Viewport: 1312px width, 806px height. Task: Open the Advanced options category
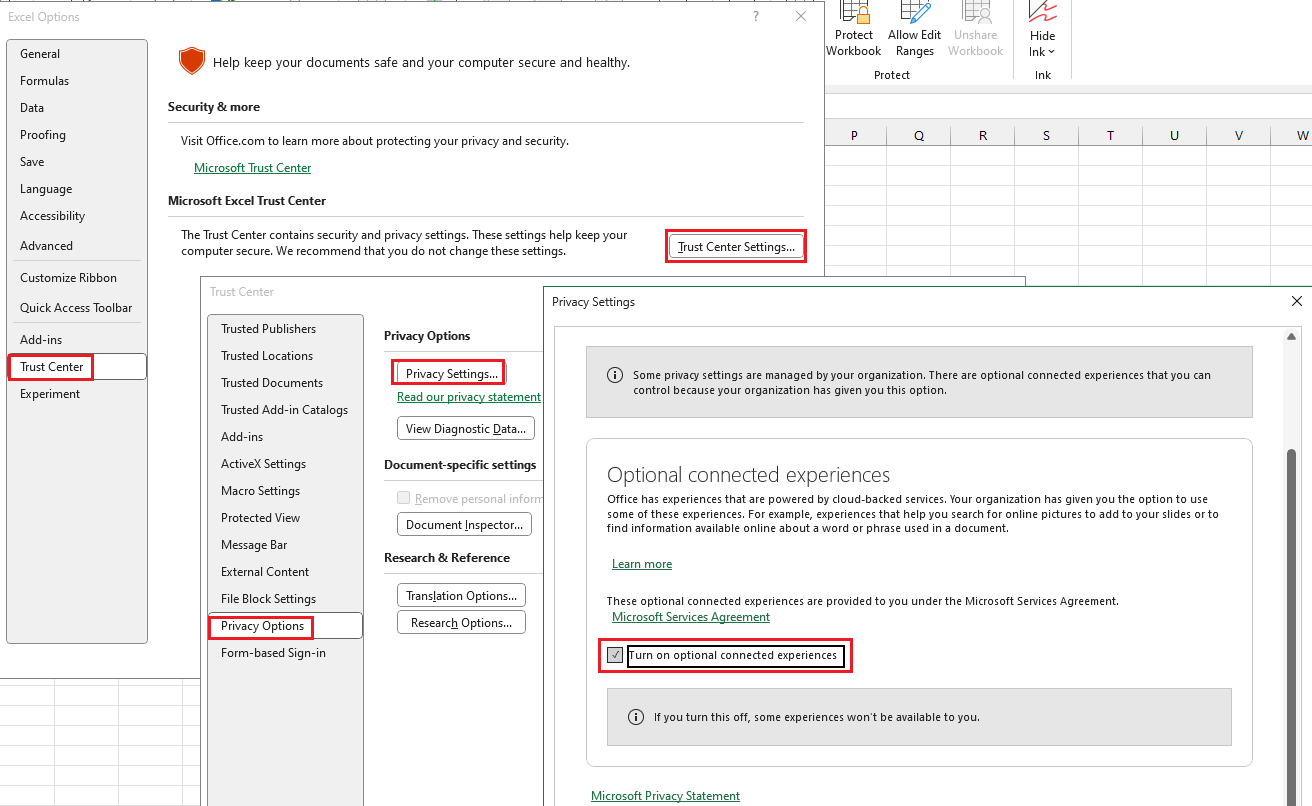coord(77,246)
